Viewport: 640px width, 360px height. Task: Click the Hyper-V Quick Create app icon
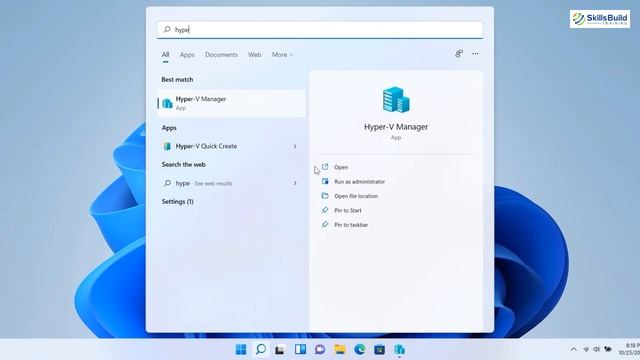coord(167,146)
